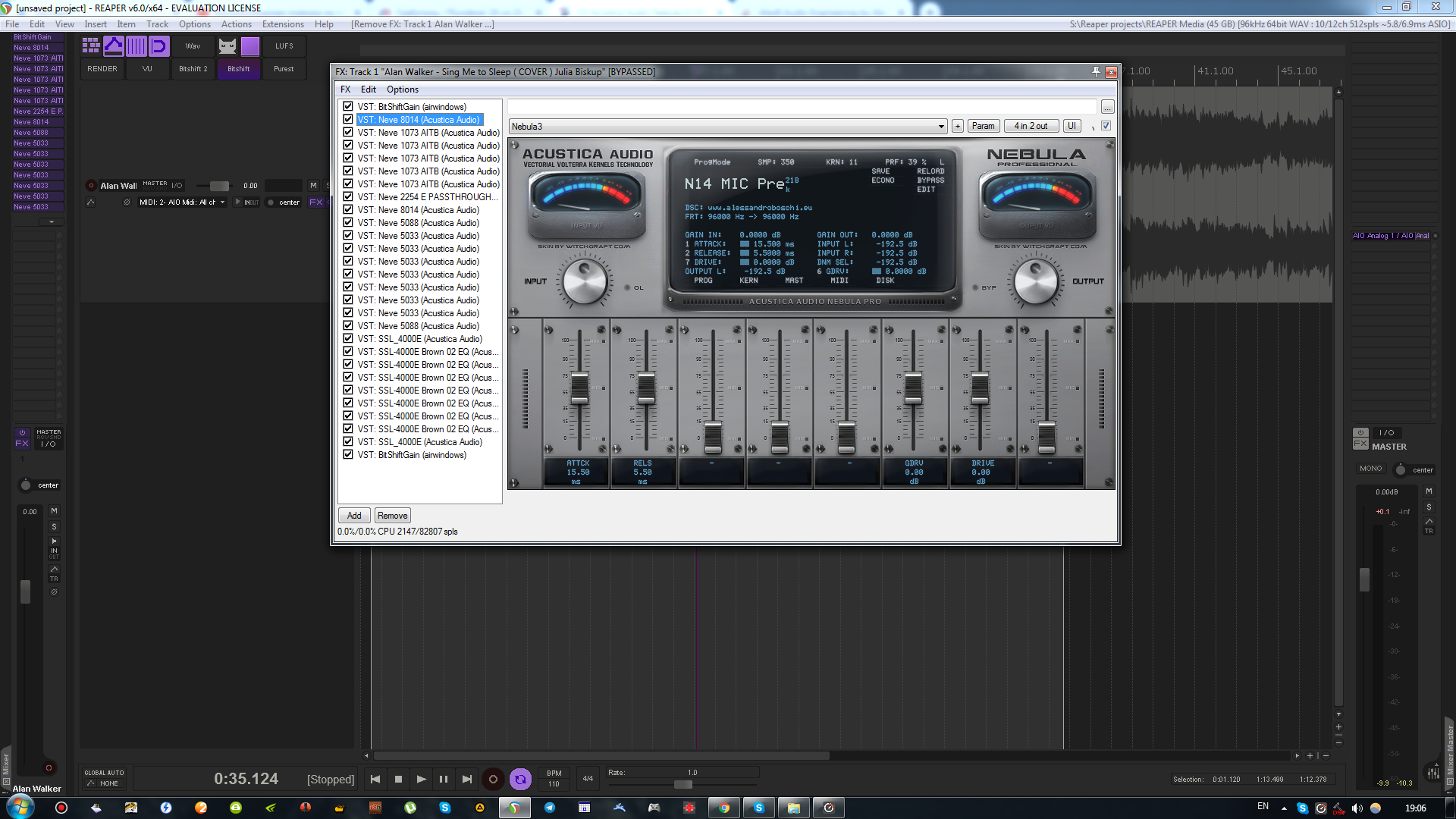Toggle the ripple editing toolbar icon

click(159, 46)
